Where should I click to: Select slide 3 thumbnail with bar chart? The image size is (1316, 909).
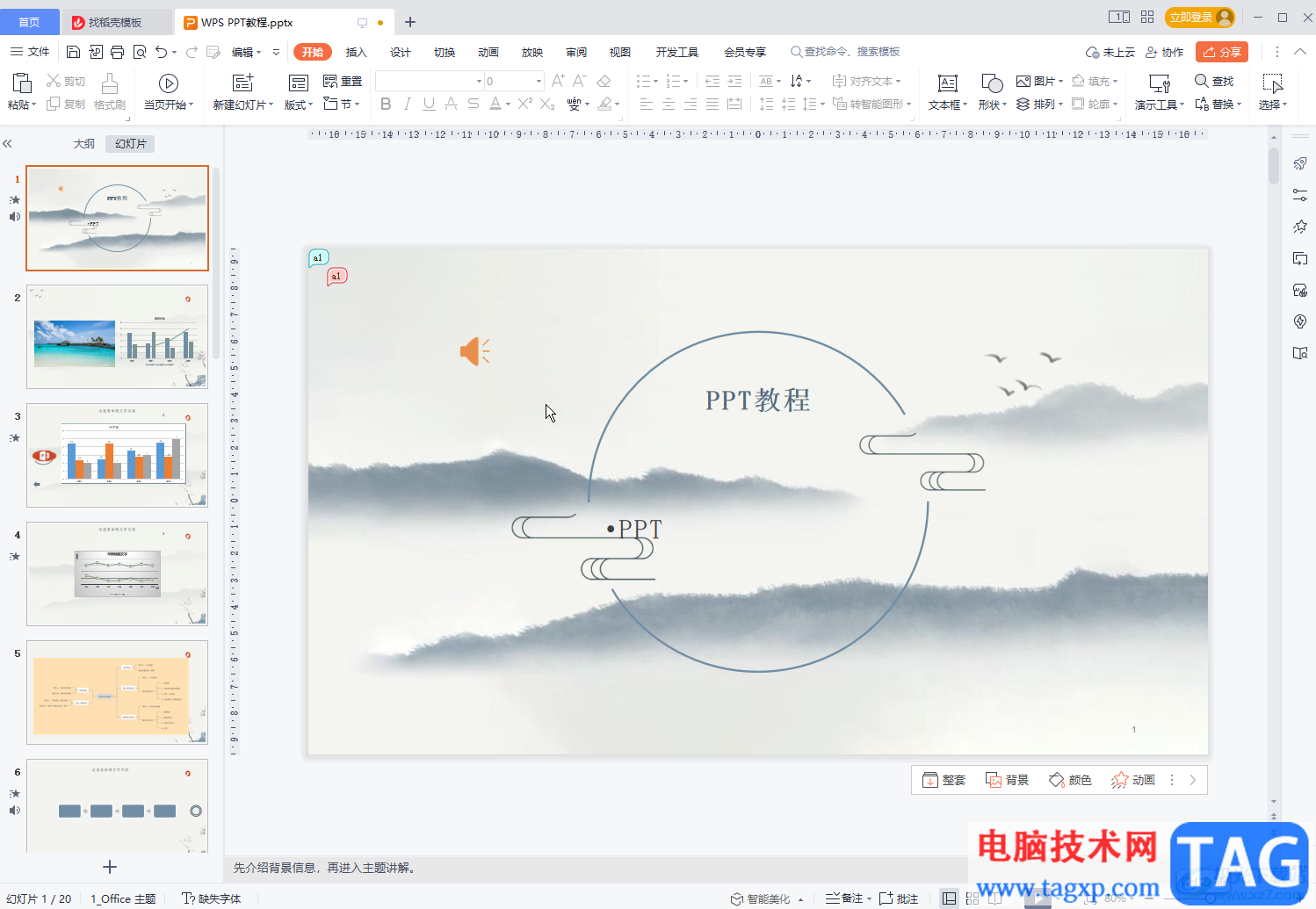click(x=118, y=455)
